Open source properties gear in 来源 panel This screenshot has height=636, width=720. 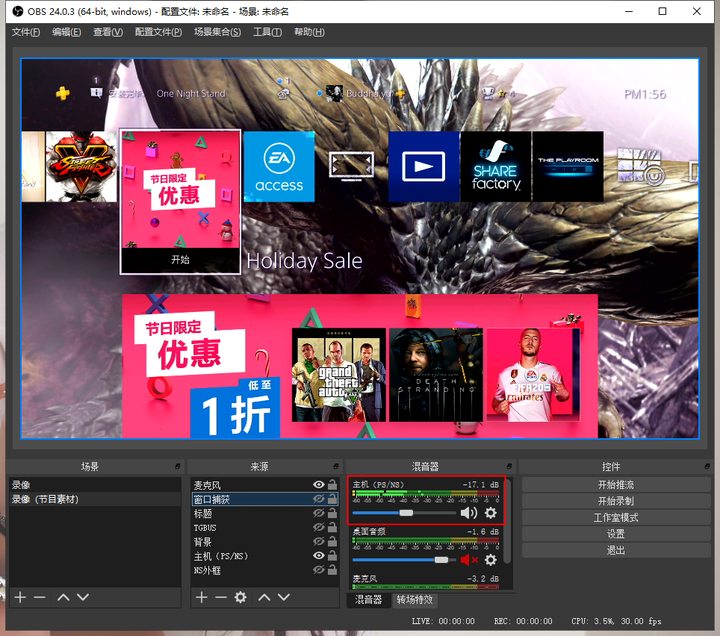pos(241,597)
